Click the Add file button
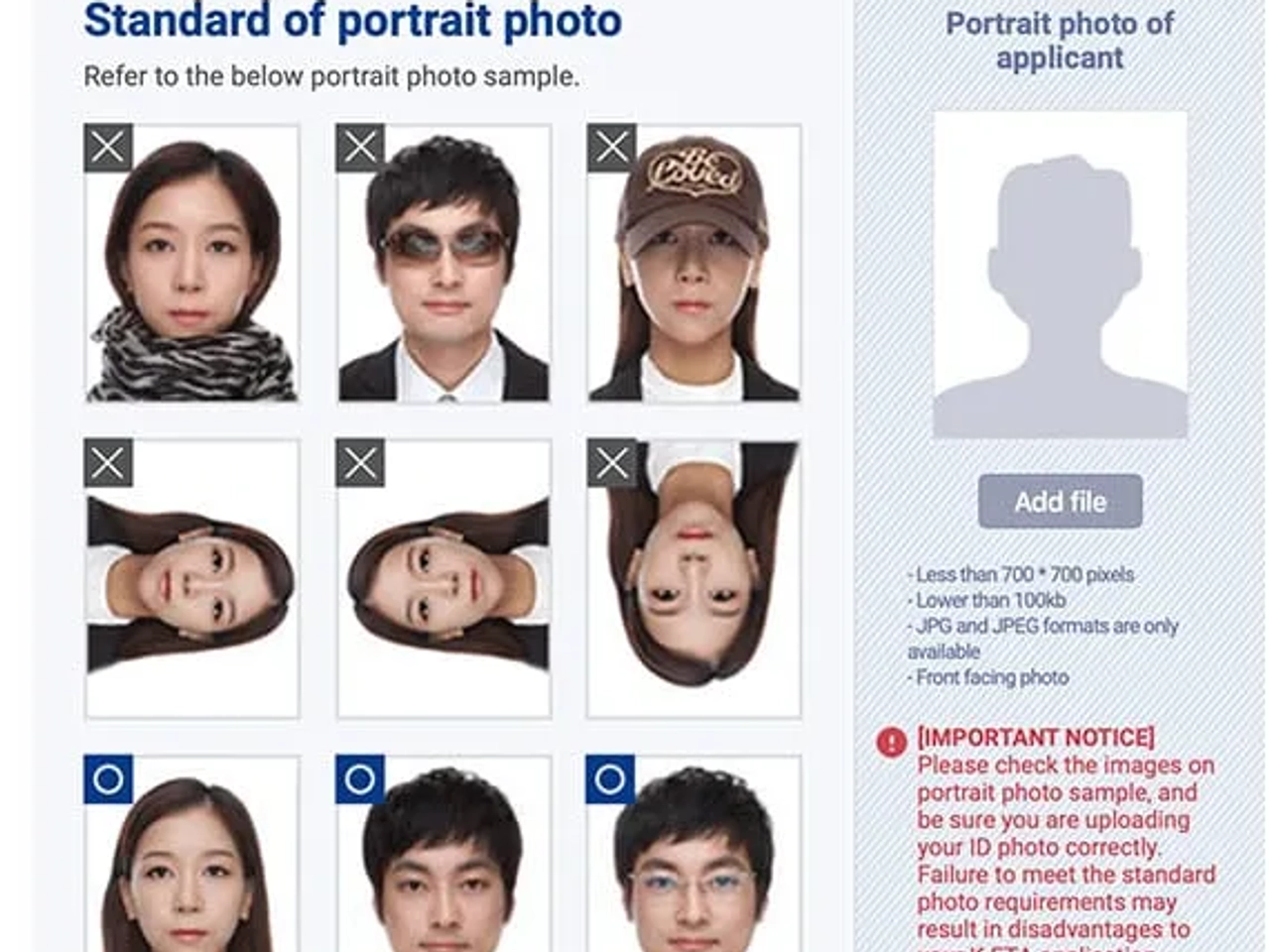The image size is (1269, 952). [1060, 501]
